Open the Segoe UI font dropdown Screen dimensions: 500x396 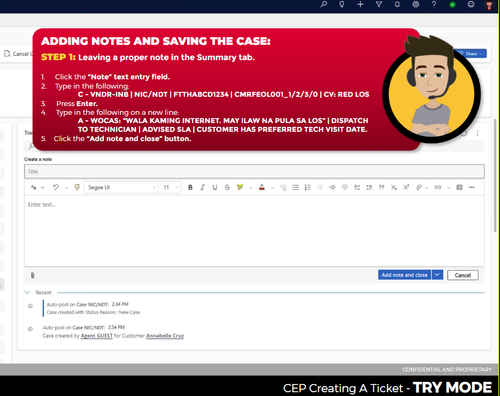(x=121, y=187)
